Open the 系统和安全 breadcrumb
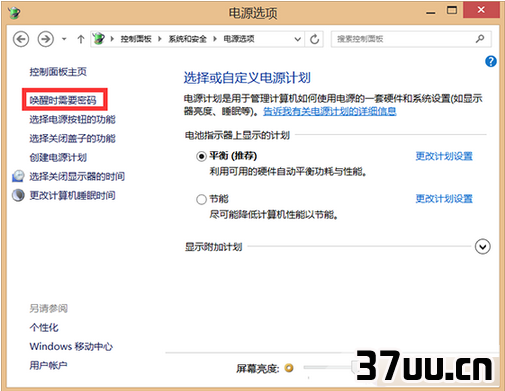This screenshot has height=391, width=505. point(188,39)
